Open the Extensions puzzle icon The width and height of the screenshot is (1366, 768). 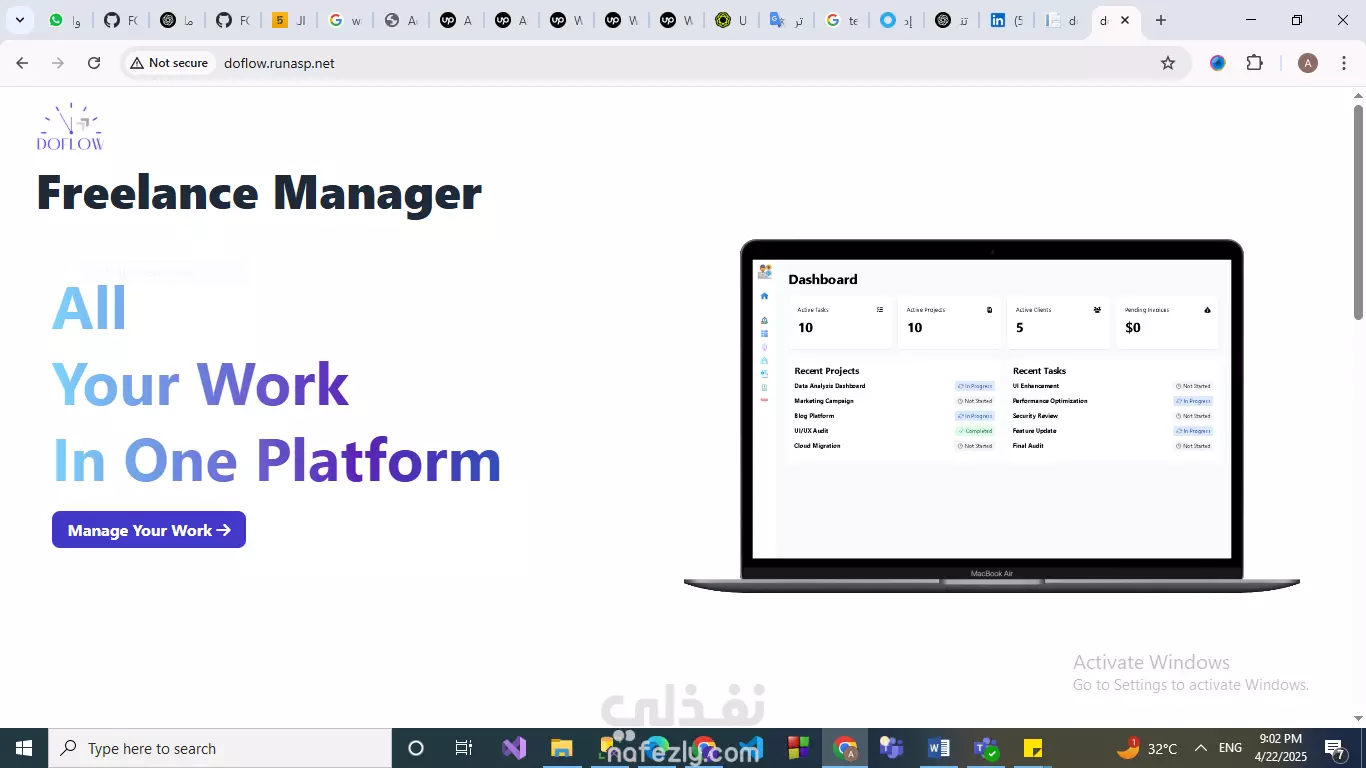point(1255,63)
